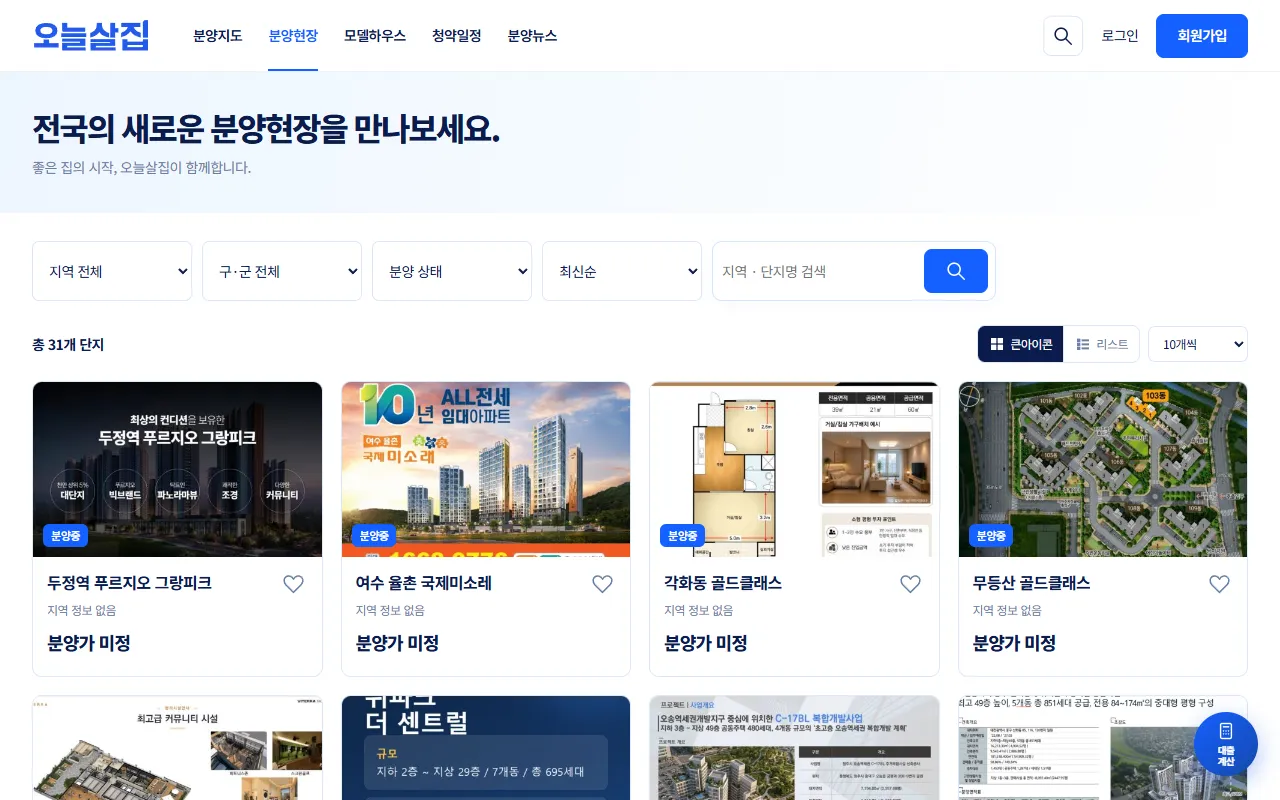Open the 지역 전체 region dropdown
This screenshot has height=800, width=1280.
(112, 271)
